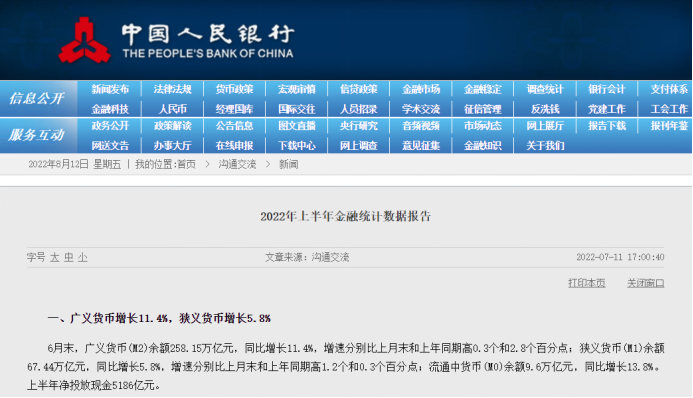Image resolution: width=693 pixels, height=398 pixels.
Task: Open 下载中心 page
Action: 297,145
